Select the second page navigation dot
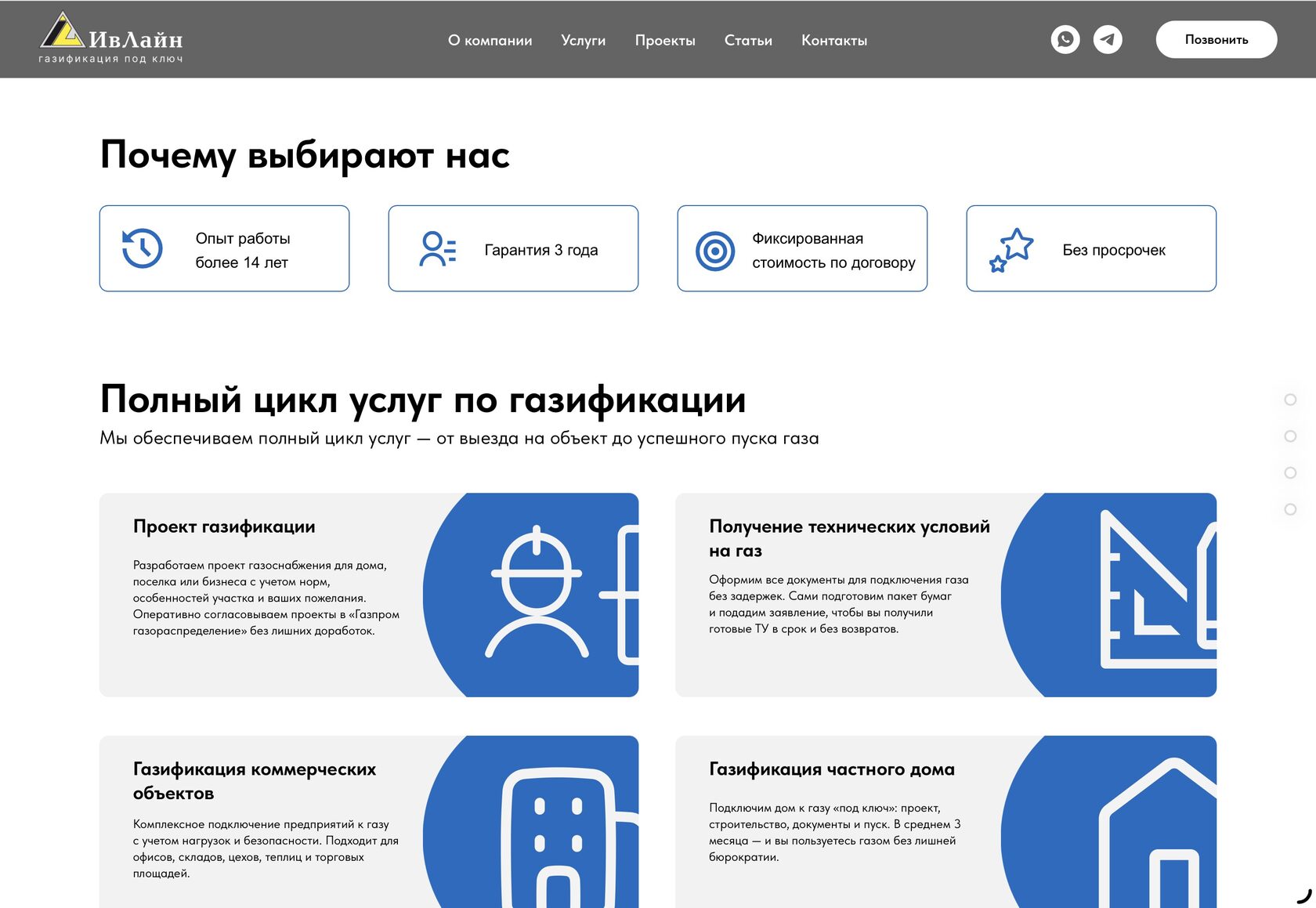 pos(1290,436)
